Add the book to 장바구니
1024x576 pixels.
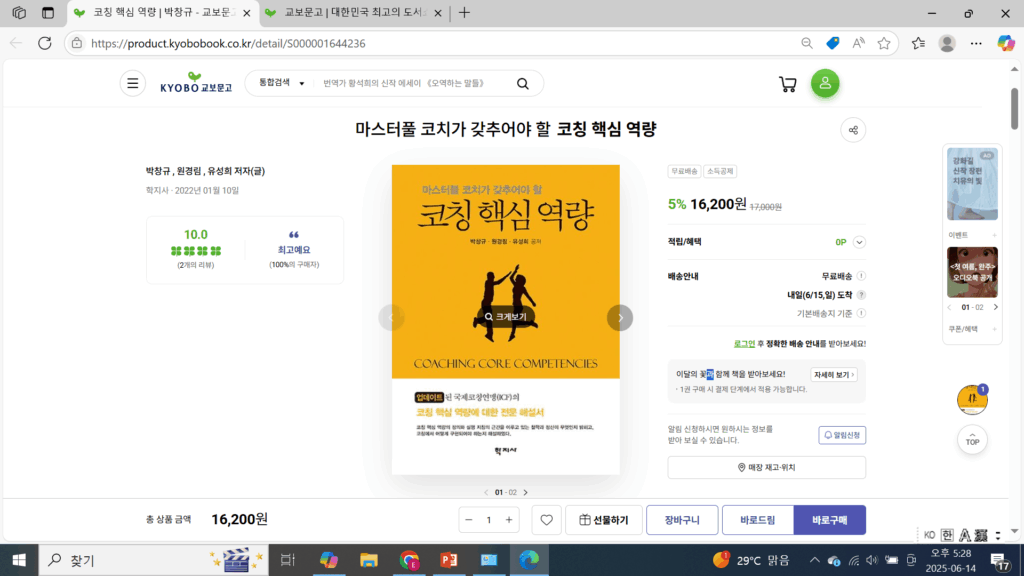682,520
